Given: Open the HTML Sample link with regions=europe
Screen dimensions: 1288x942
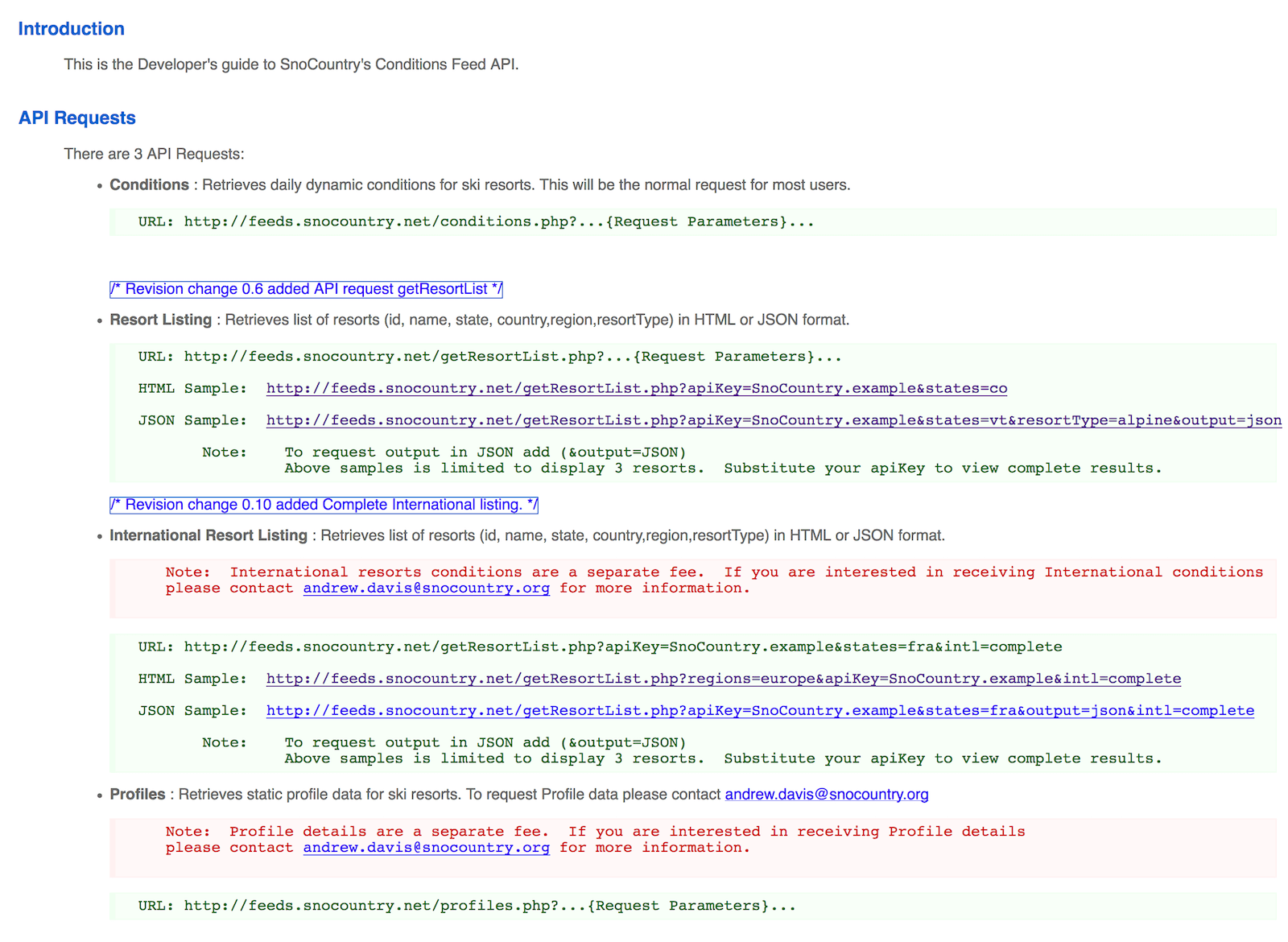Looking at the screenshot, I should [723, 679].
